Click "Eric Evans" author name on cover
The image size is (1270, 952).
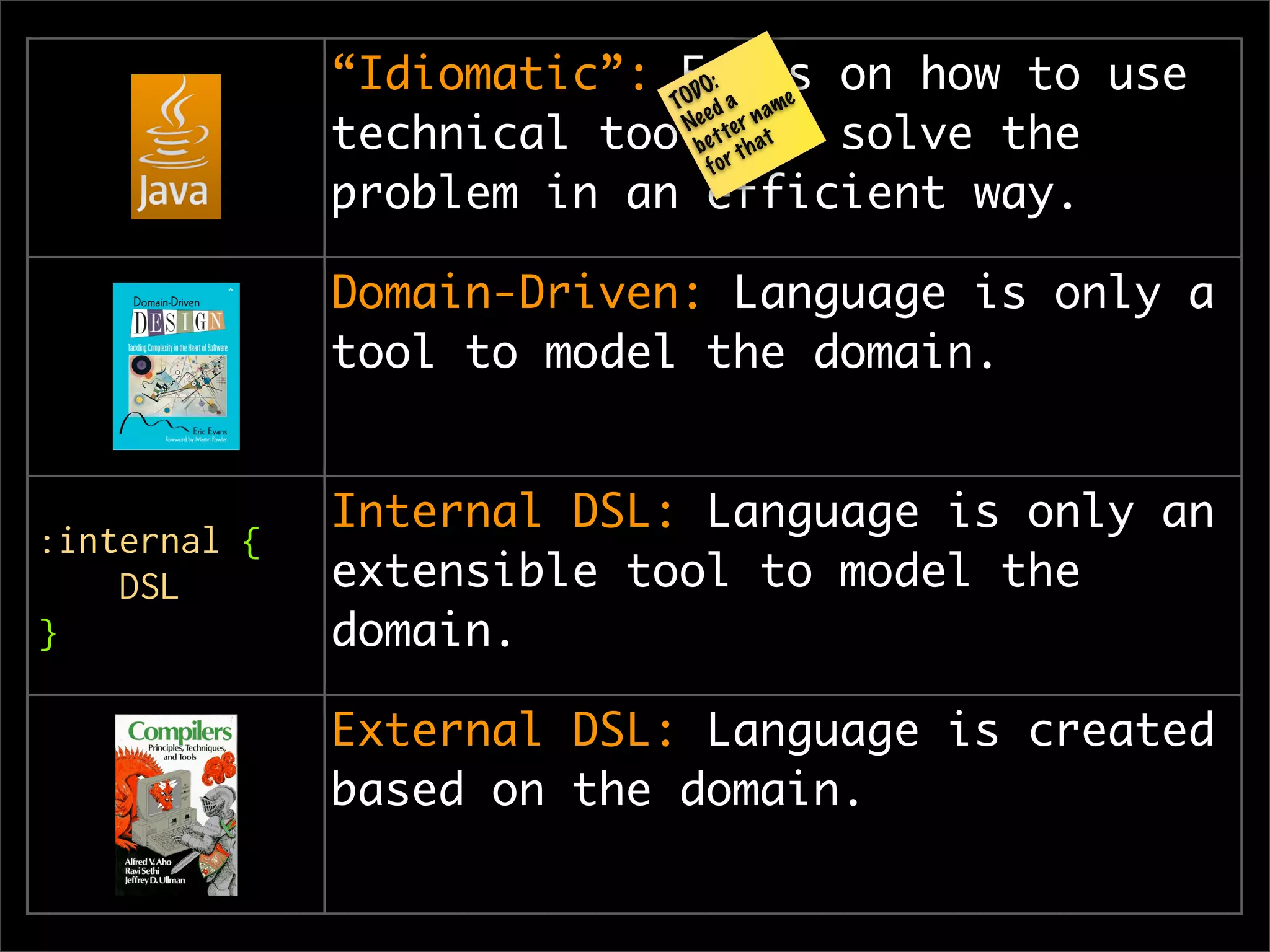pyautogui.click(x=210, y=431)
